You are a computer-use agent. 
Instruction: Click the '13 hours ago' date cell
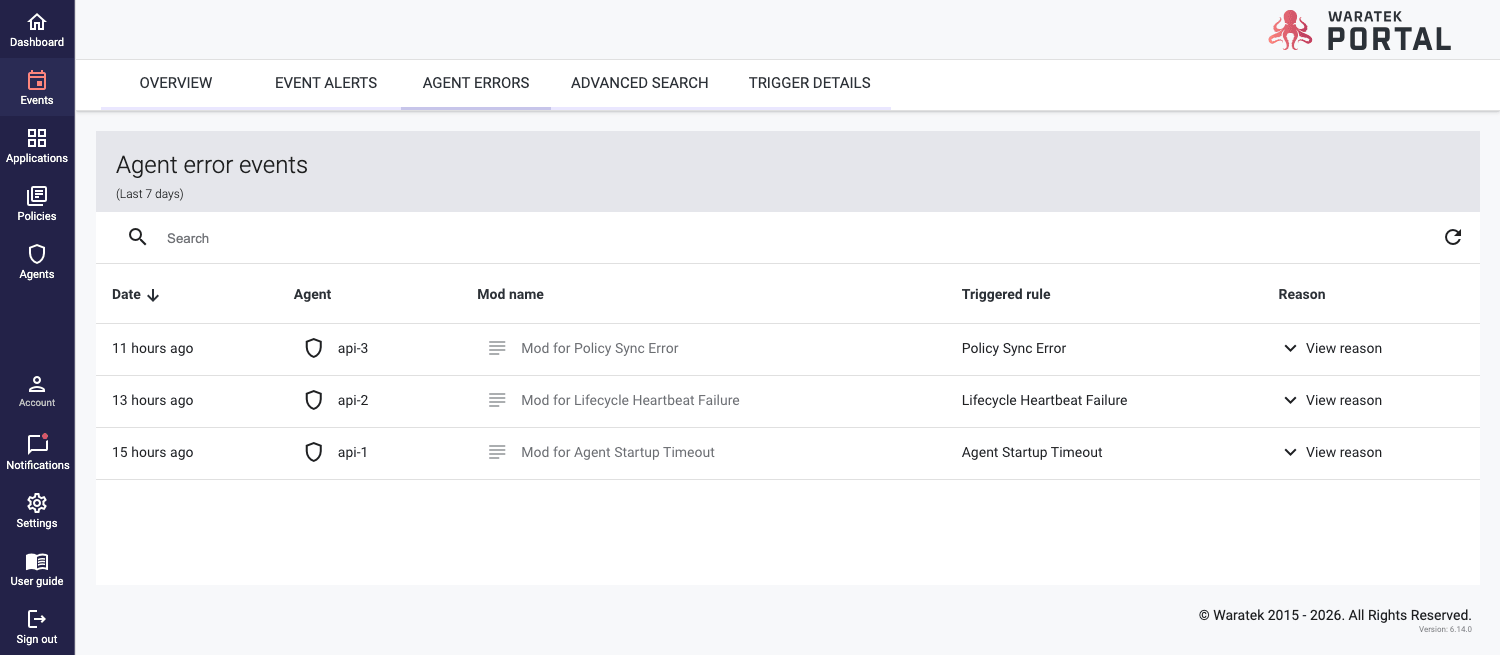[153, 400]
